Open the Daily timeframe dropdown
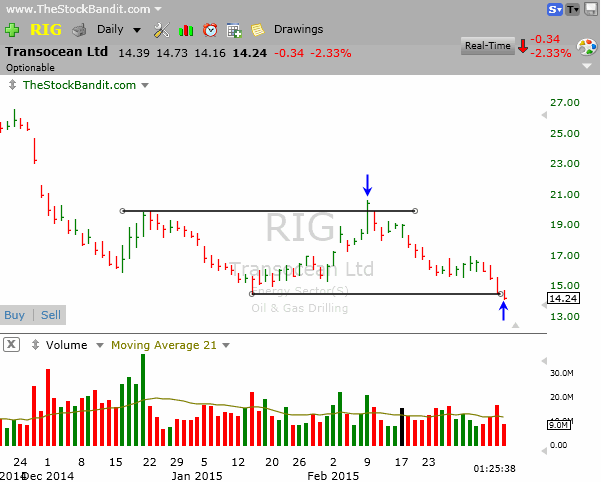This screenshot has height=482, width=601. pos(119,30)
